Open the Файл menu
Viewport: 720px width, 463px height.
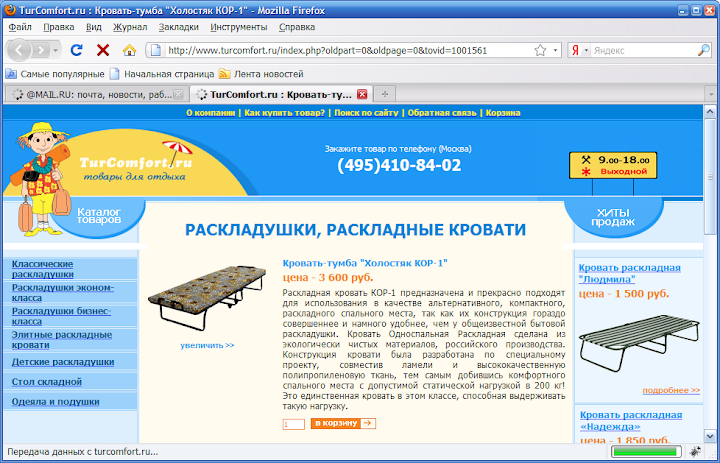(20, 27)
